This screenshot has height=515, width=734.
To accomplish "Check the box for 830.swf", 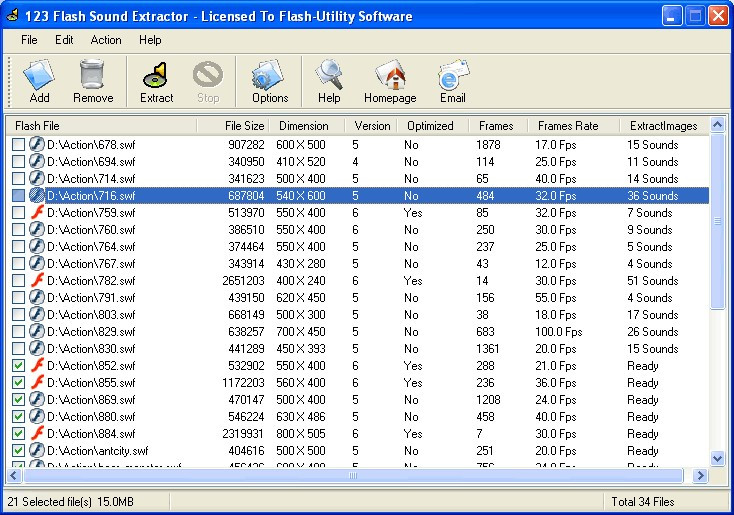I will coord(18,349).
